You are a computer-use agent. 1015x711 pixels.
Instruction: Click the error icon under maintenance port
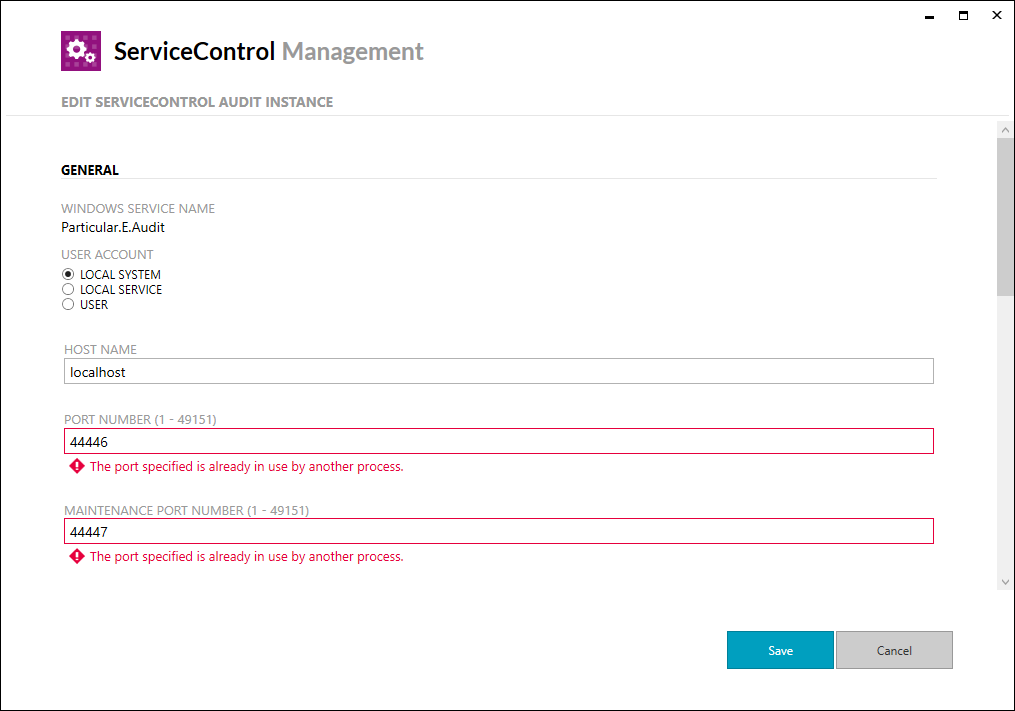(x=77, y=556)
